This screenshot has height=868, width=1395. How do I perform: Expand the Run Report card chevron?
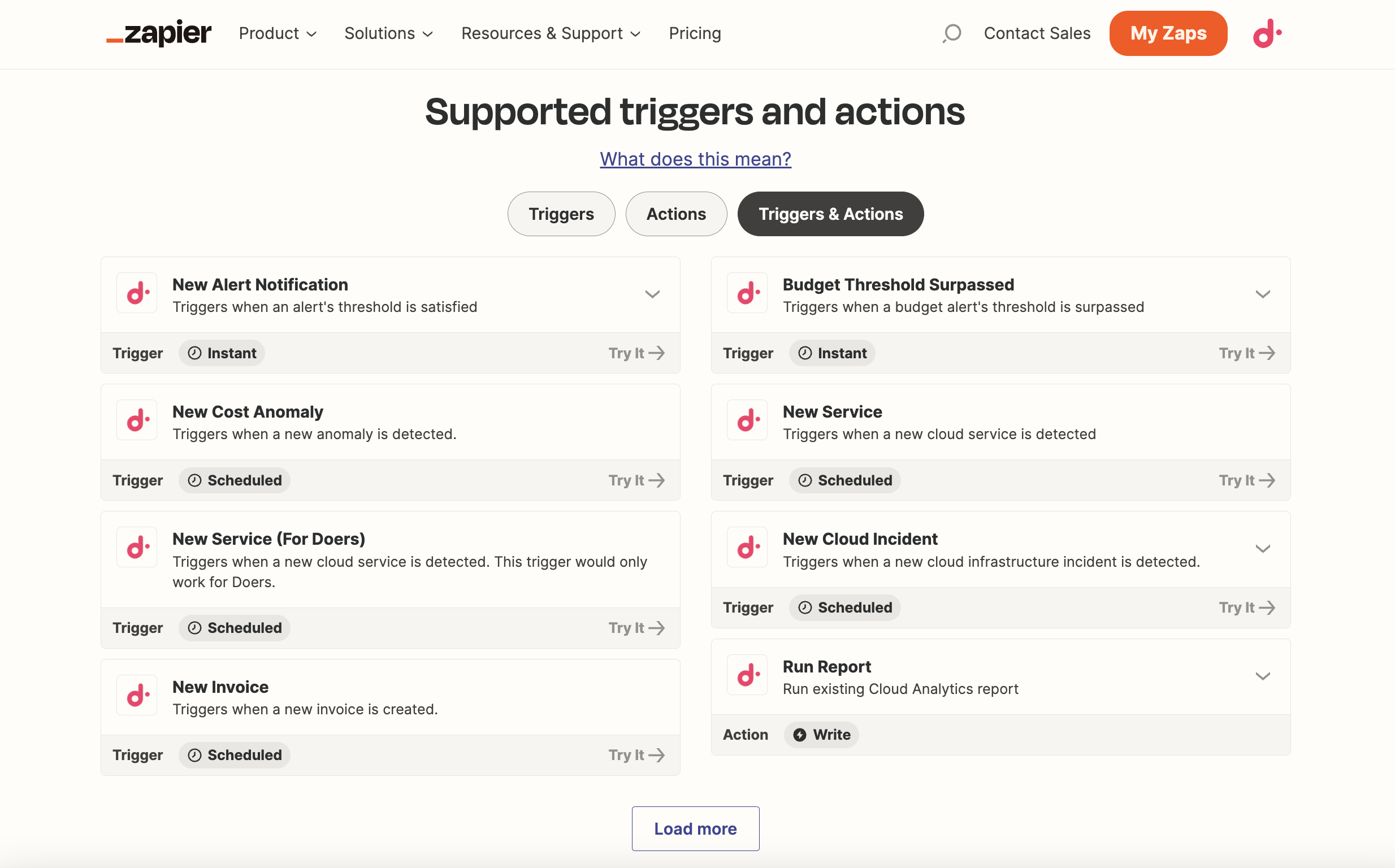click(x=1262, y=676)
